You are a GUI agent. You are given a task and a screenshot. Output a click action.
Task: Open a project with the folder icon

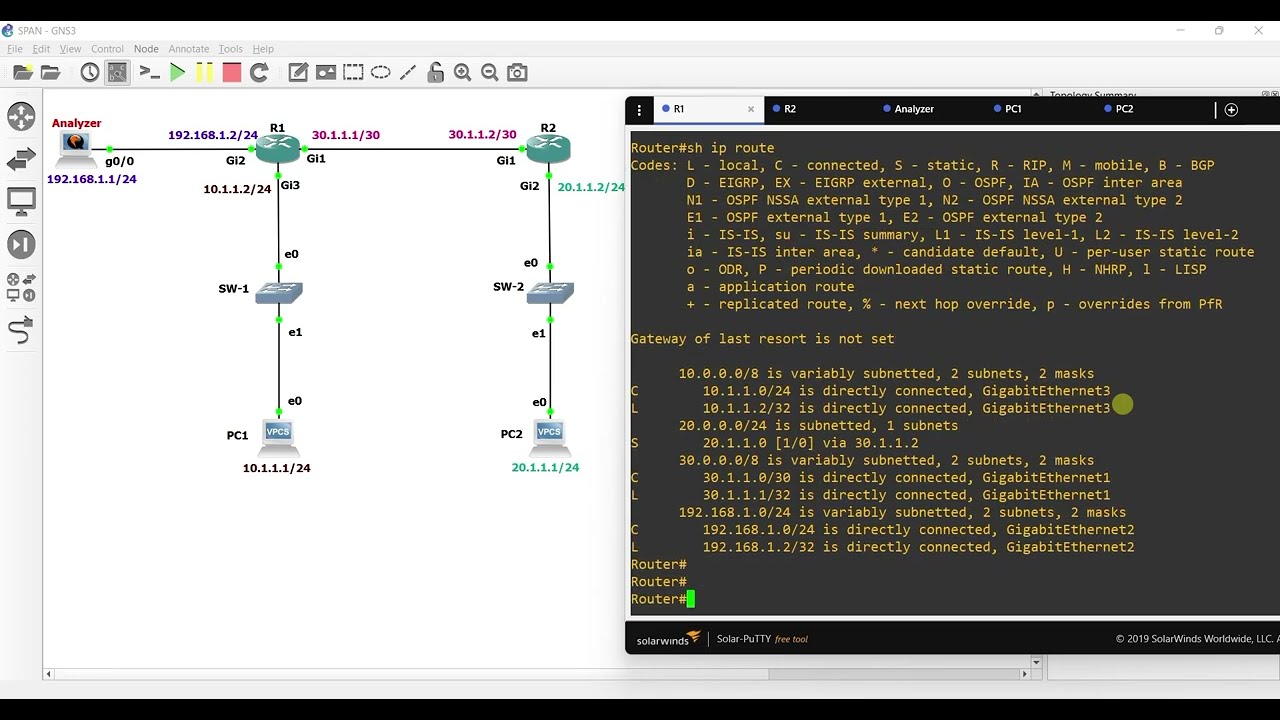[50, 72]
